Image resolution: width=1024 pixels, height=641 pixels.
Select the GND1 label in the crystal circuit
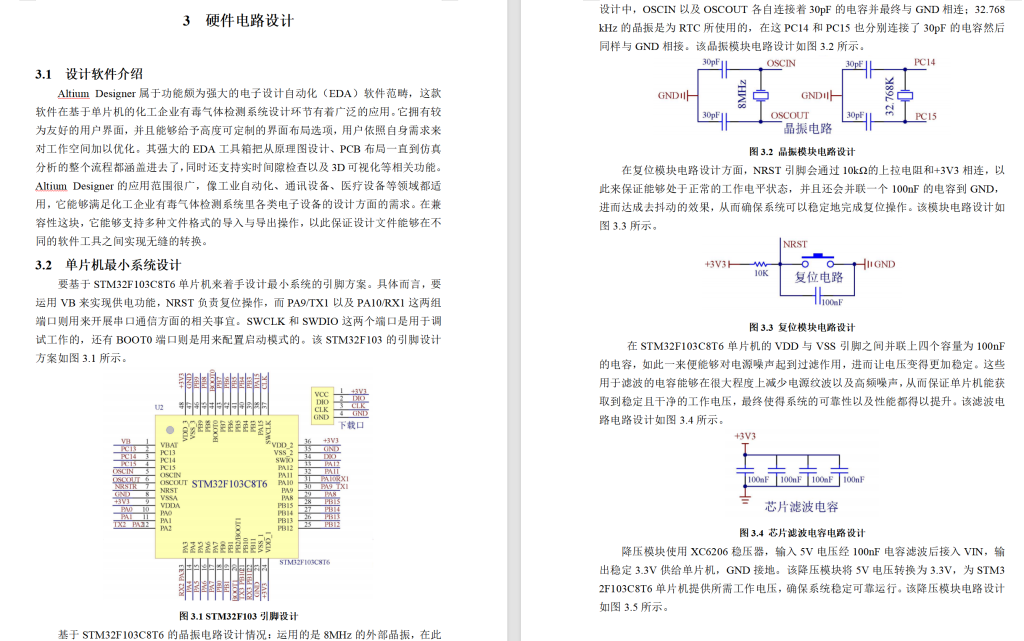pyautogui.click(x=668, y=96)
